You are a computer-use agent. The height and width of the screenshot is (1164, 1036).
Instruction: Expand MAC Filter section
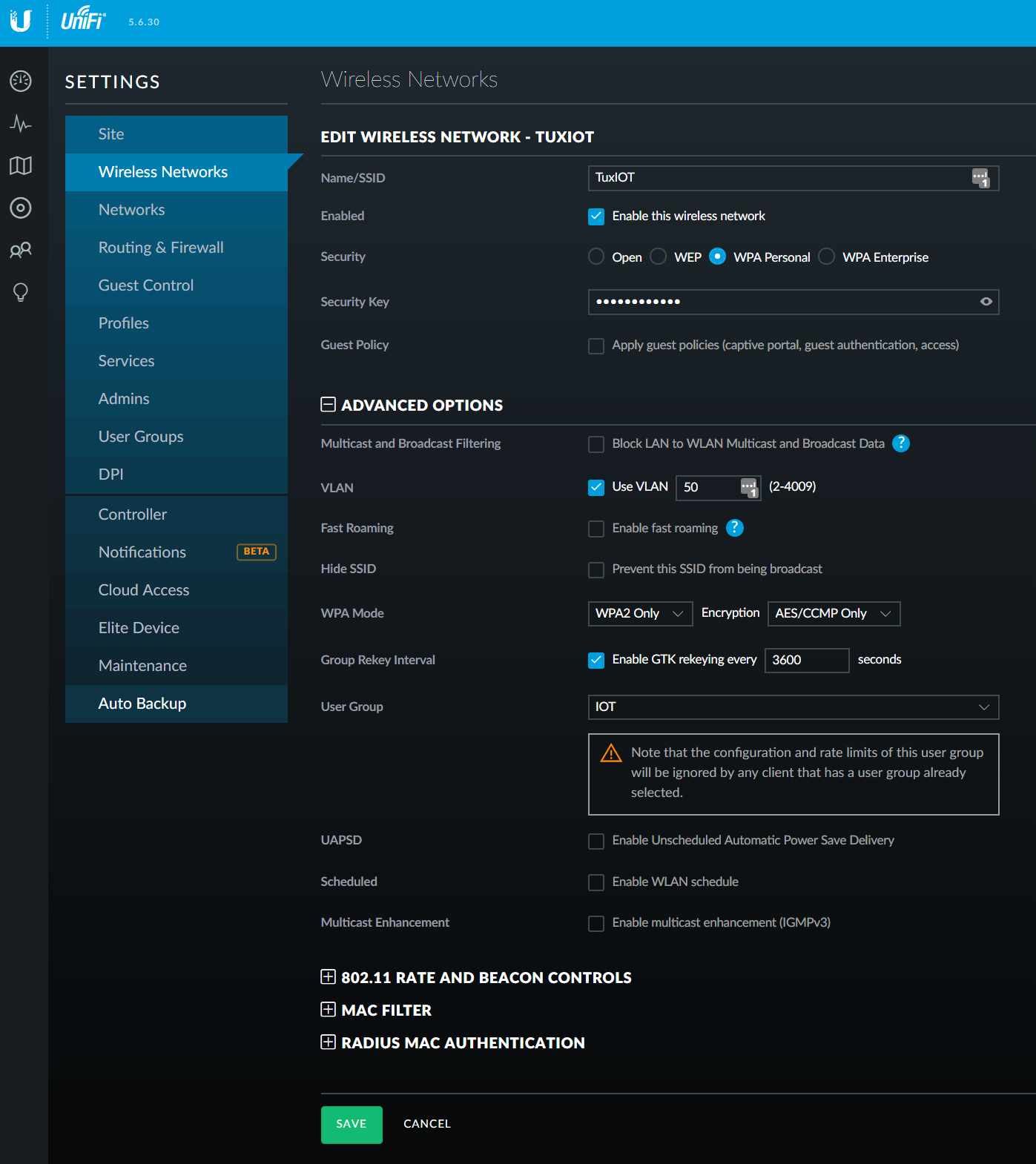click(x=328, y=1009)
